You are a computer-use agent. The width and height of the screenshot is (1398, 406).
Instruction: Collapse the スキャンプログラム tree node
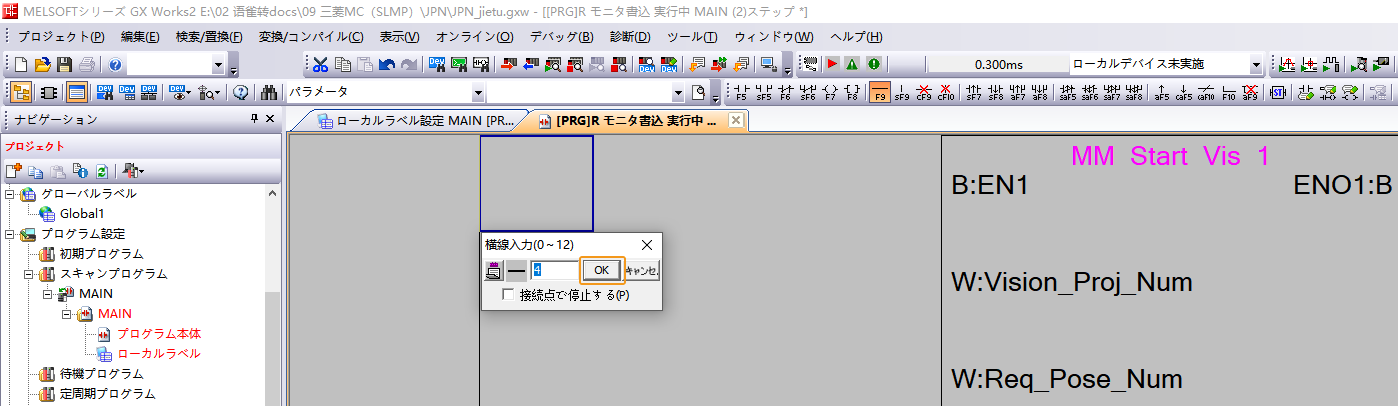pyautogui.click(x=28, y=274)
